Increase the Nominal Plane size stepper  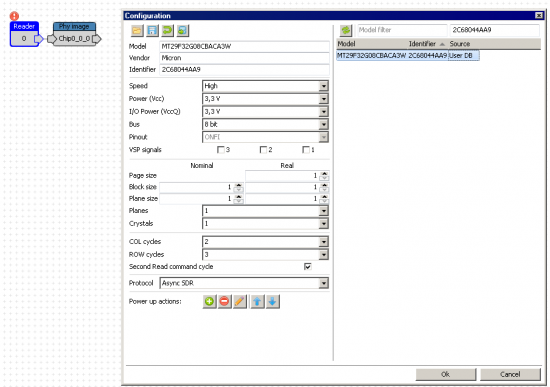239,196
